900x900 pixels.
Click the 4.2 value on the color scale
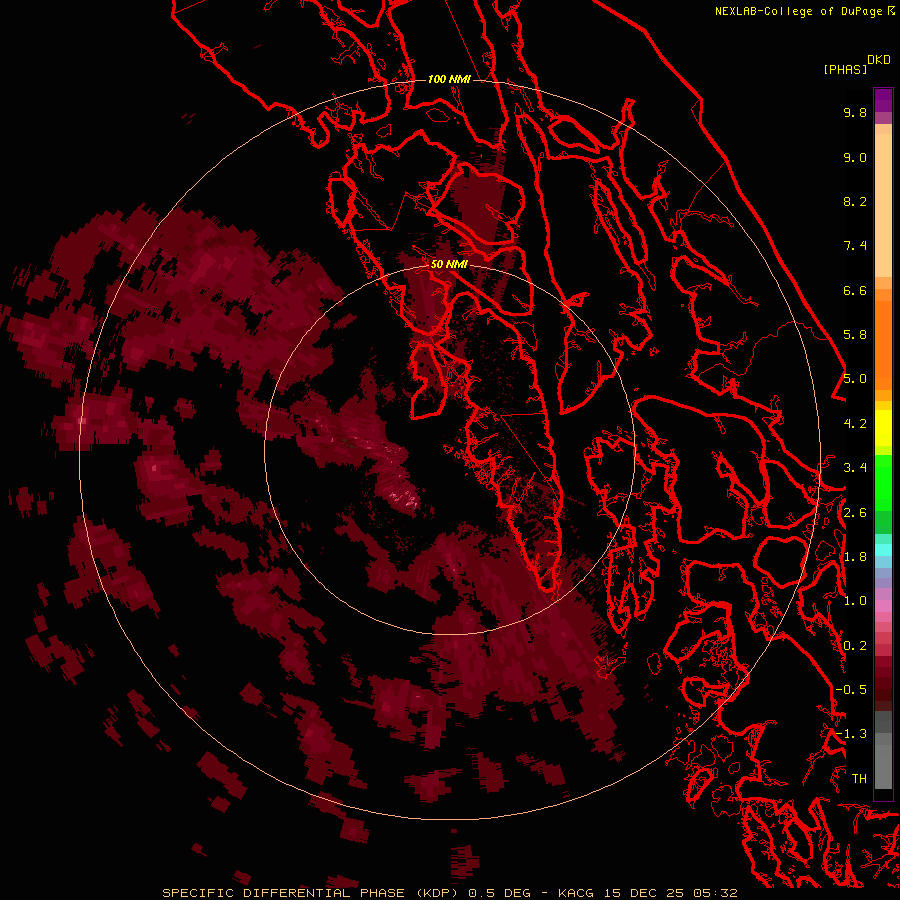click(855, 424)
